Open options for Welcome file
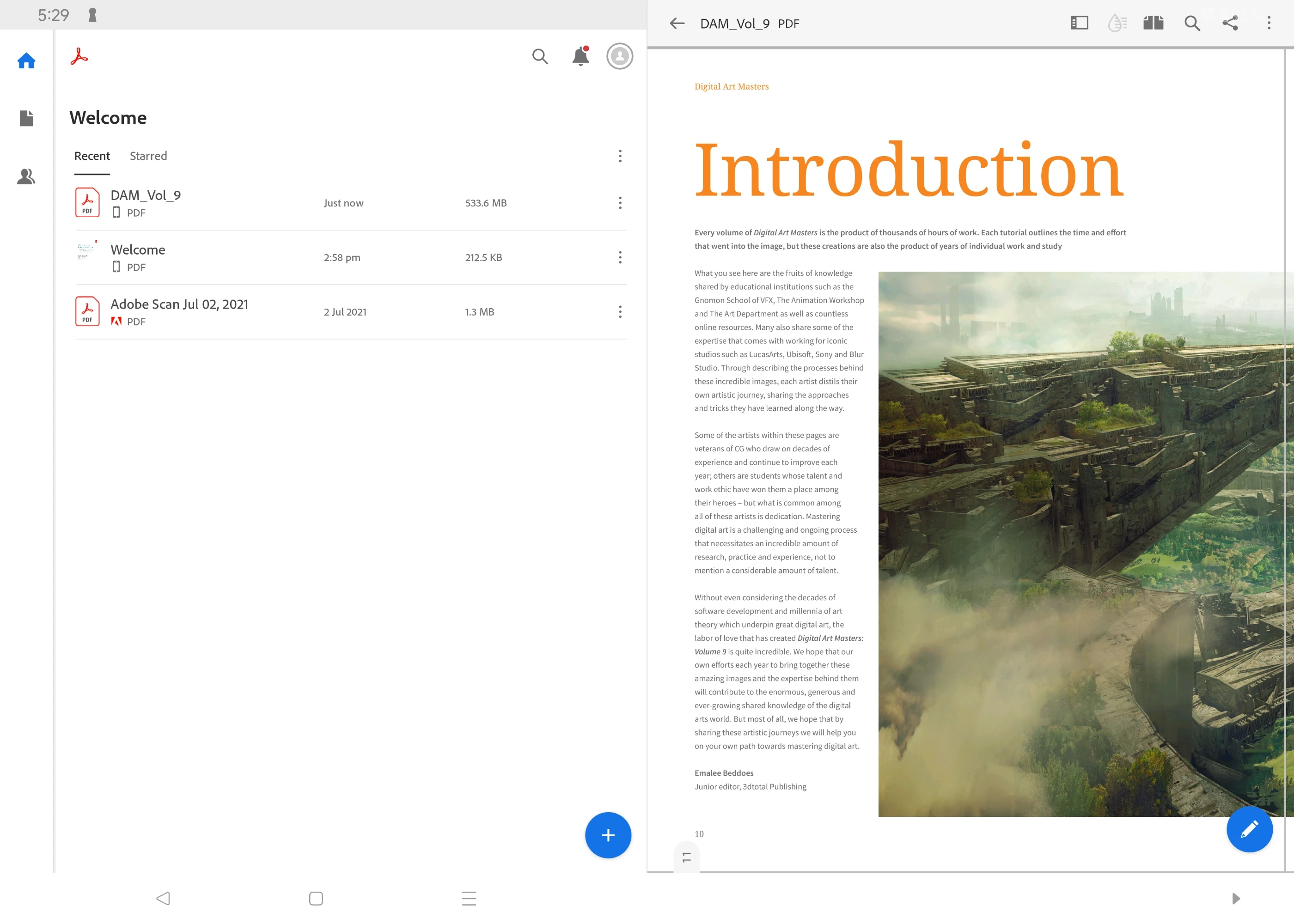Screen dimensions: 1294x924 (620, 257)
